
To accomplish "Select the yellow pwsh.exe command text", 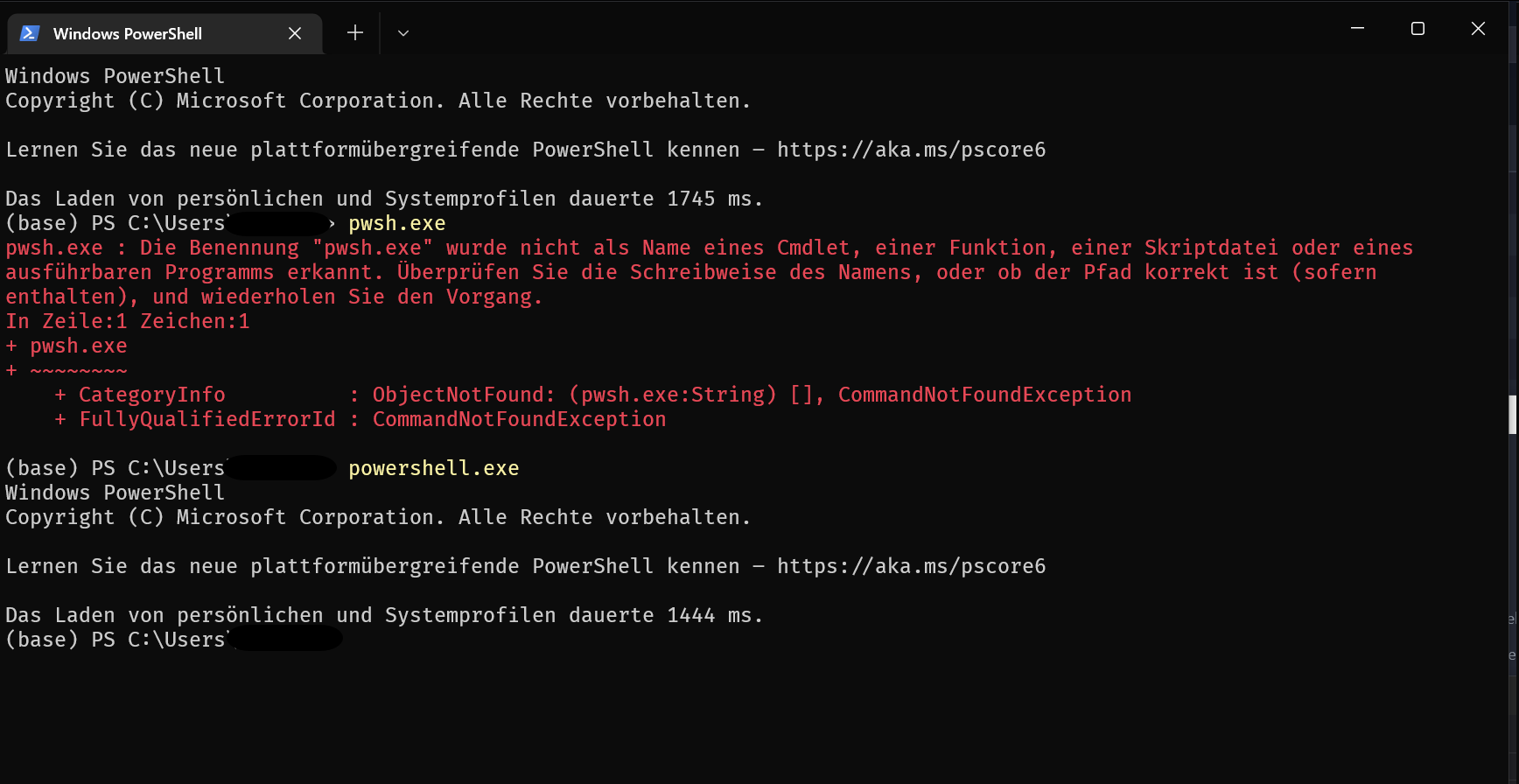I will (396, 223).
